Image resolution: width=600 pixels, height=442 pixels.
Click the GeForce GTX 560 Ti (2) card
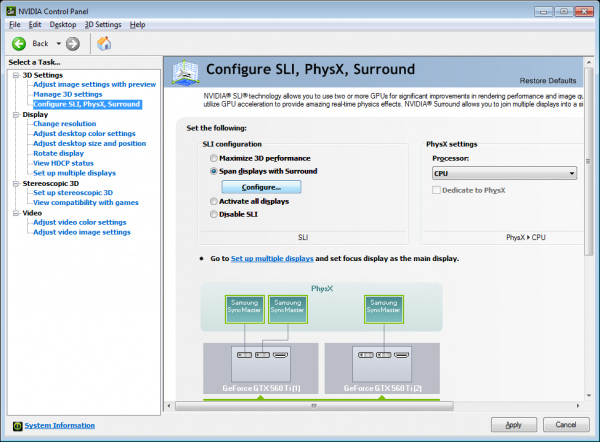click(x=382, y=368)
